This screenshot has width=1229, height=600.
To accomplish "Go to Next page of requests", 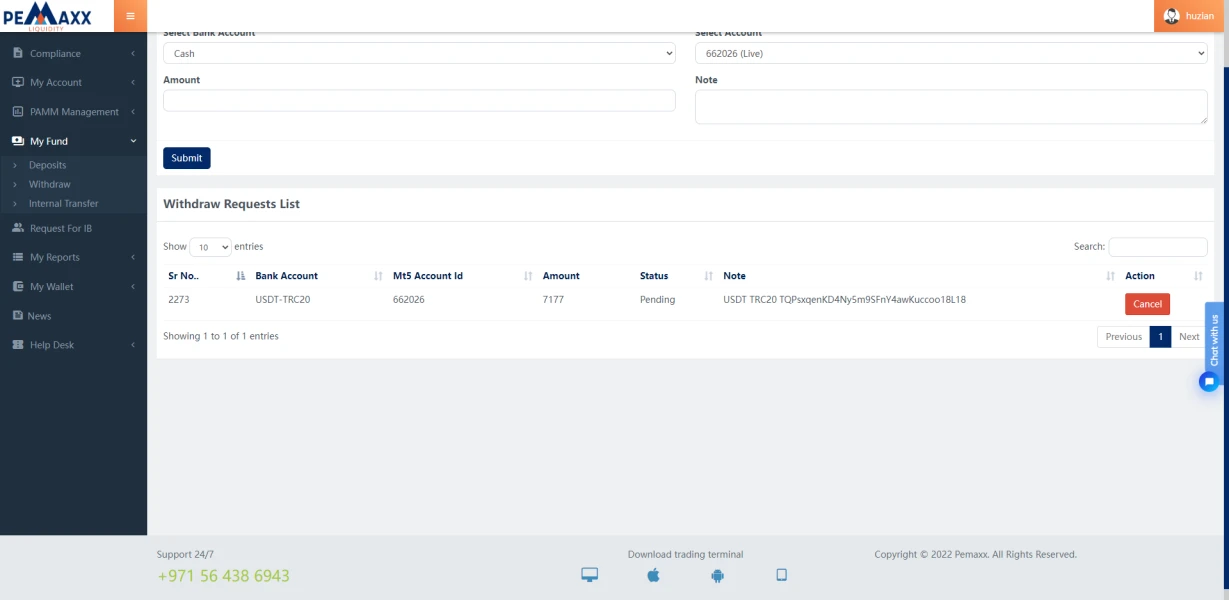I will [1189, 336].
